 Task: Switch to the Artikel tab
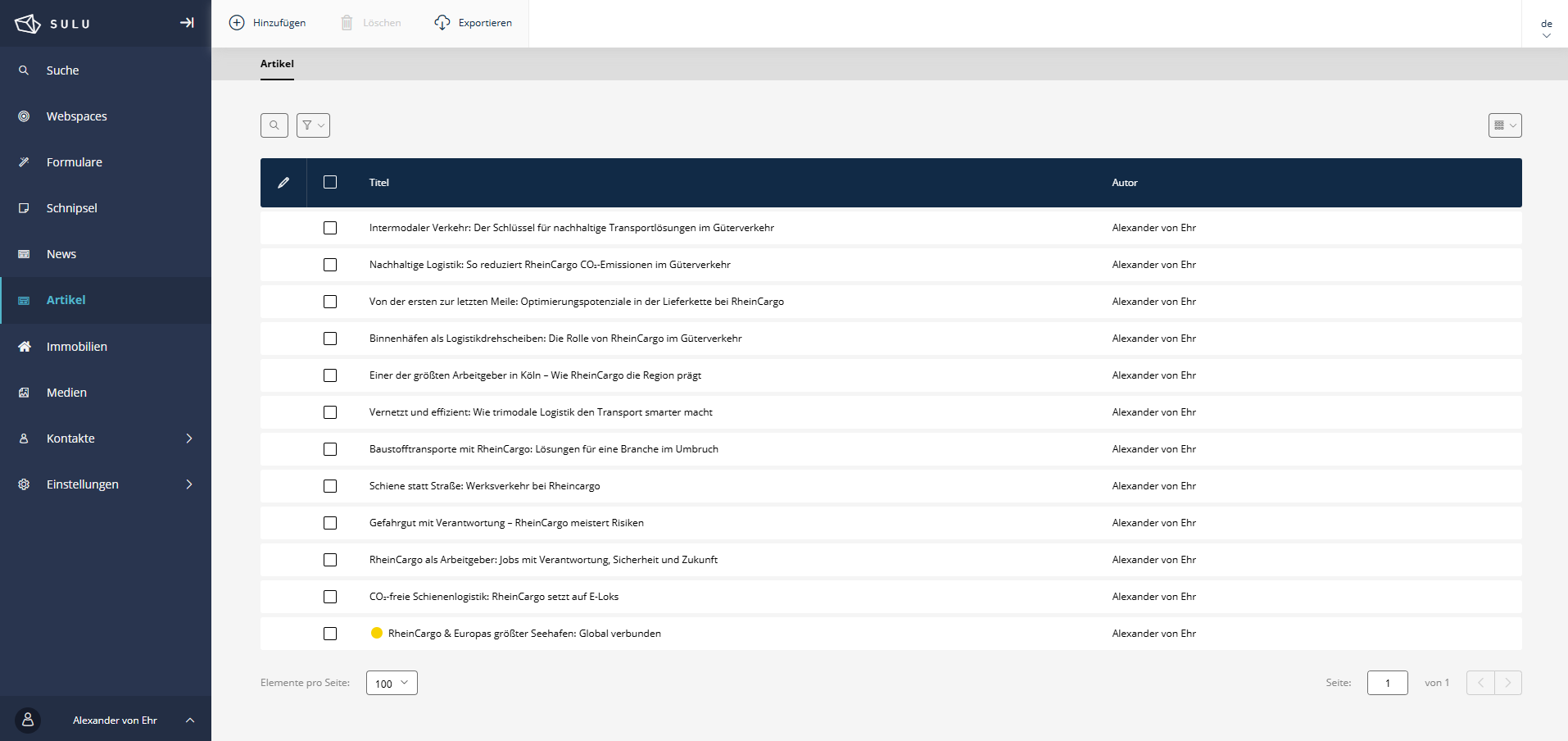pyautogui.click(x=277, y=64)
